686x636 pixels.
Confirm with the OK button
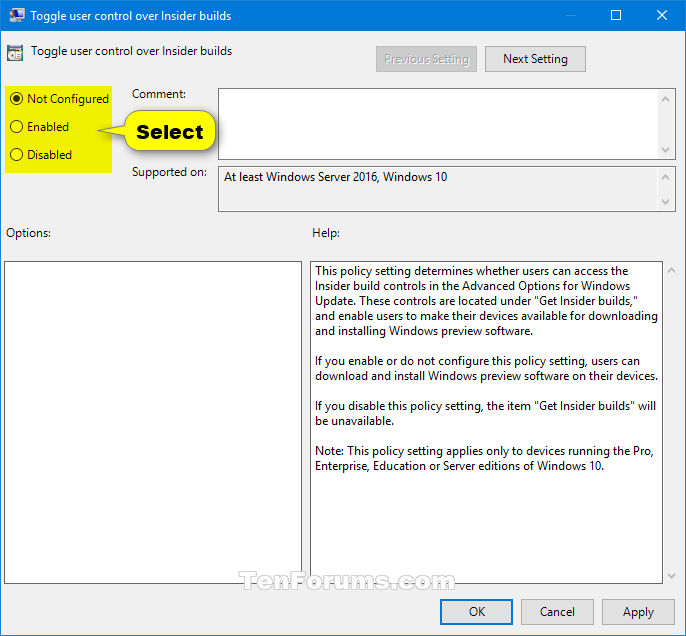pyautogui.click(x=476, y=612)
